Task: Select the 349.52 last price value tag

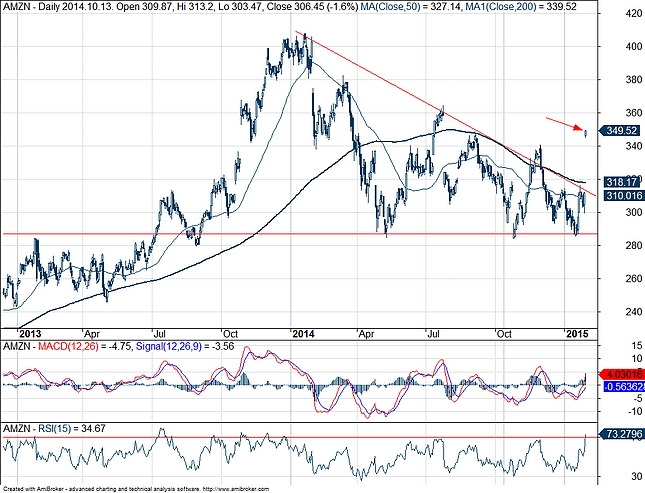Action: (x=621, y=131)
